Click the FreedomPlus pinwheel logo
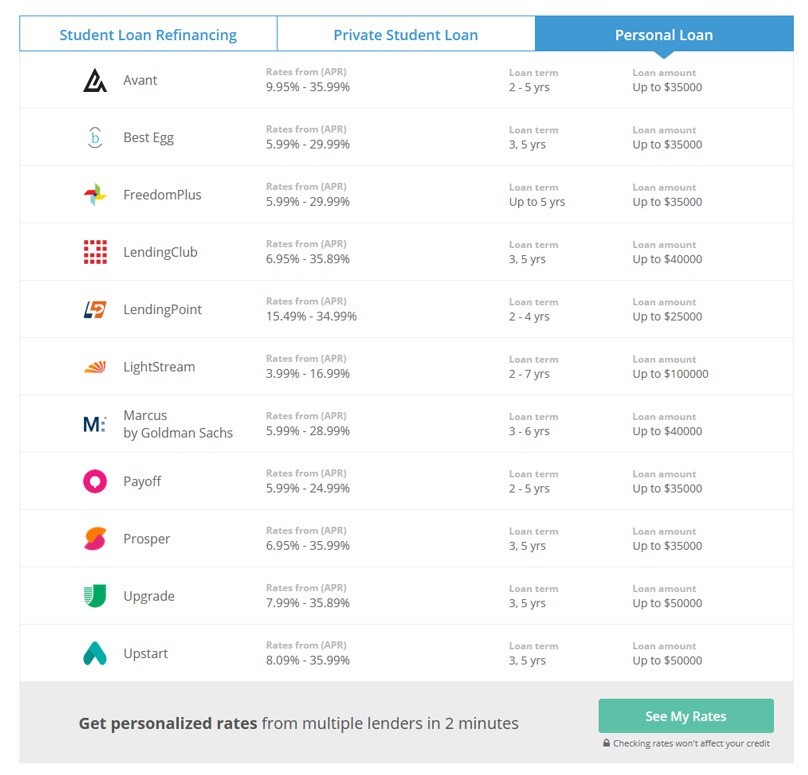The image size is (808, 775). [95, 195]
